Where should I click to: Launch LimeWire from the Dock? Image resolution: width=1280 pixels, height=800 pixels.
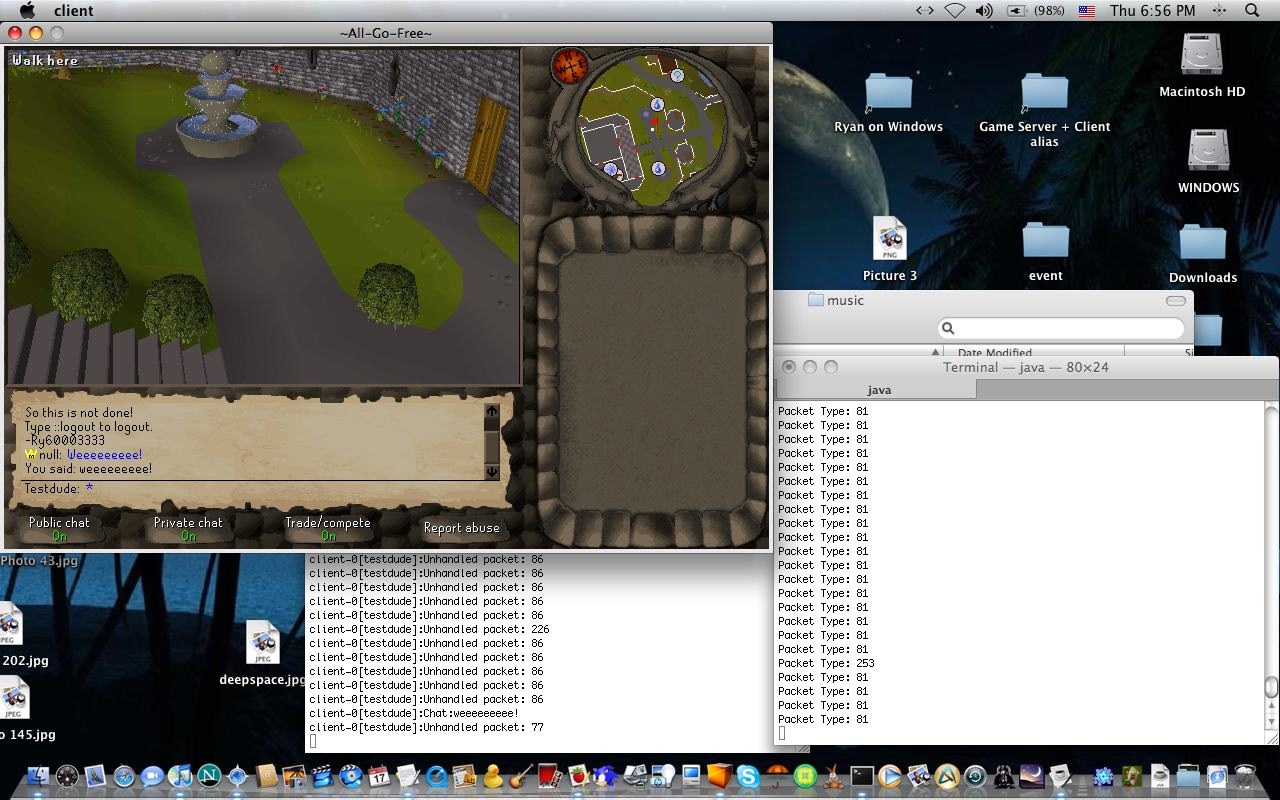point(805,776)
